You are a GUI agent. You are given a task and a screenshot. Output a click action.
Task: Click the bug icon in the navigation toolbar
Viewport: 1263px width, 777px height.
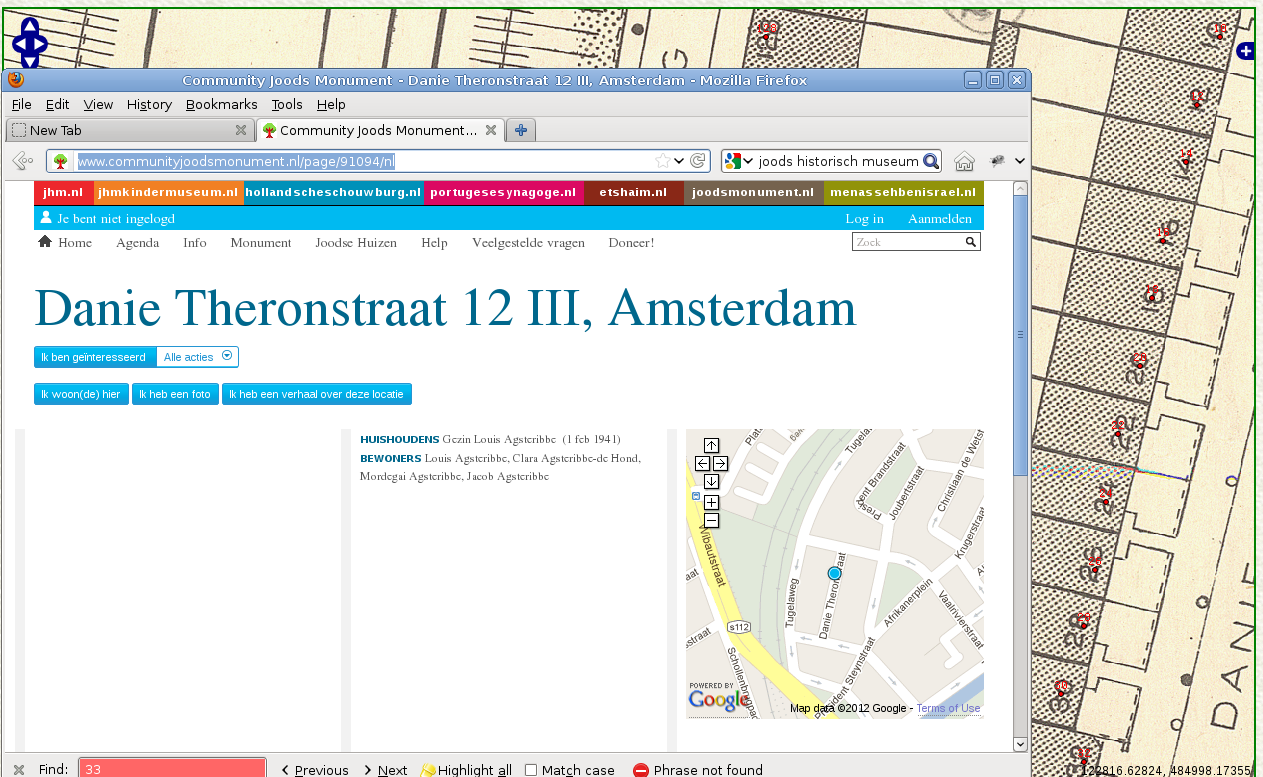(997, 161)
